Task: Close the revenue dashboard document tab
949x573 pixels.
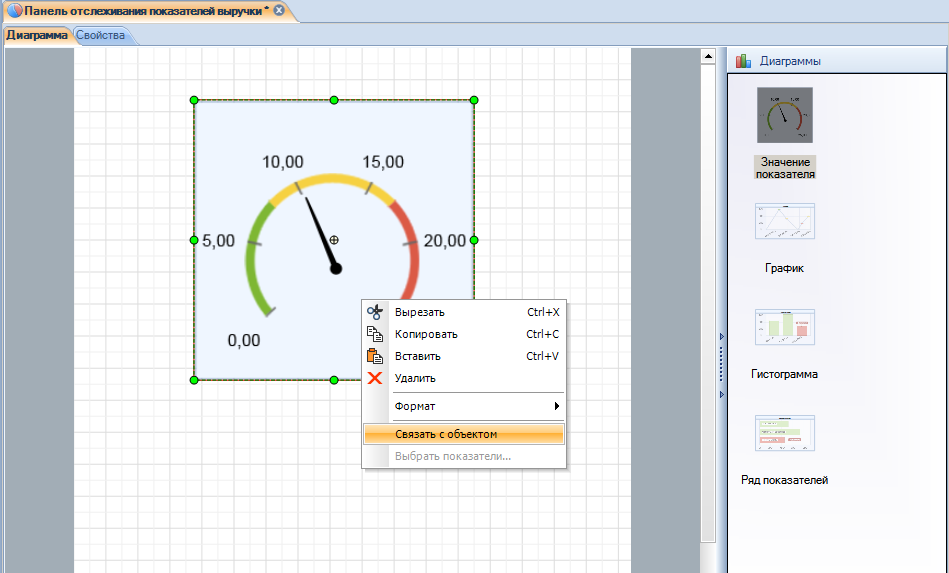Action: point(279,10)
